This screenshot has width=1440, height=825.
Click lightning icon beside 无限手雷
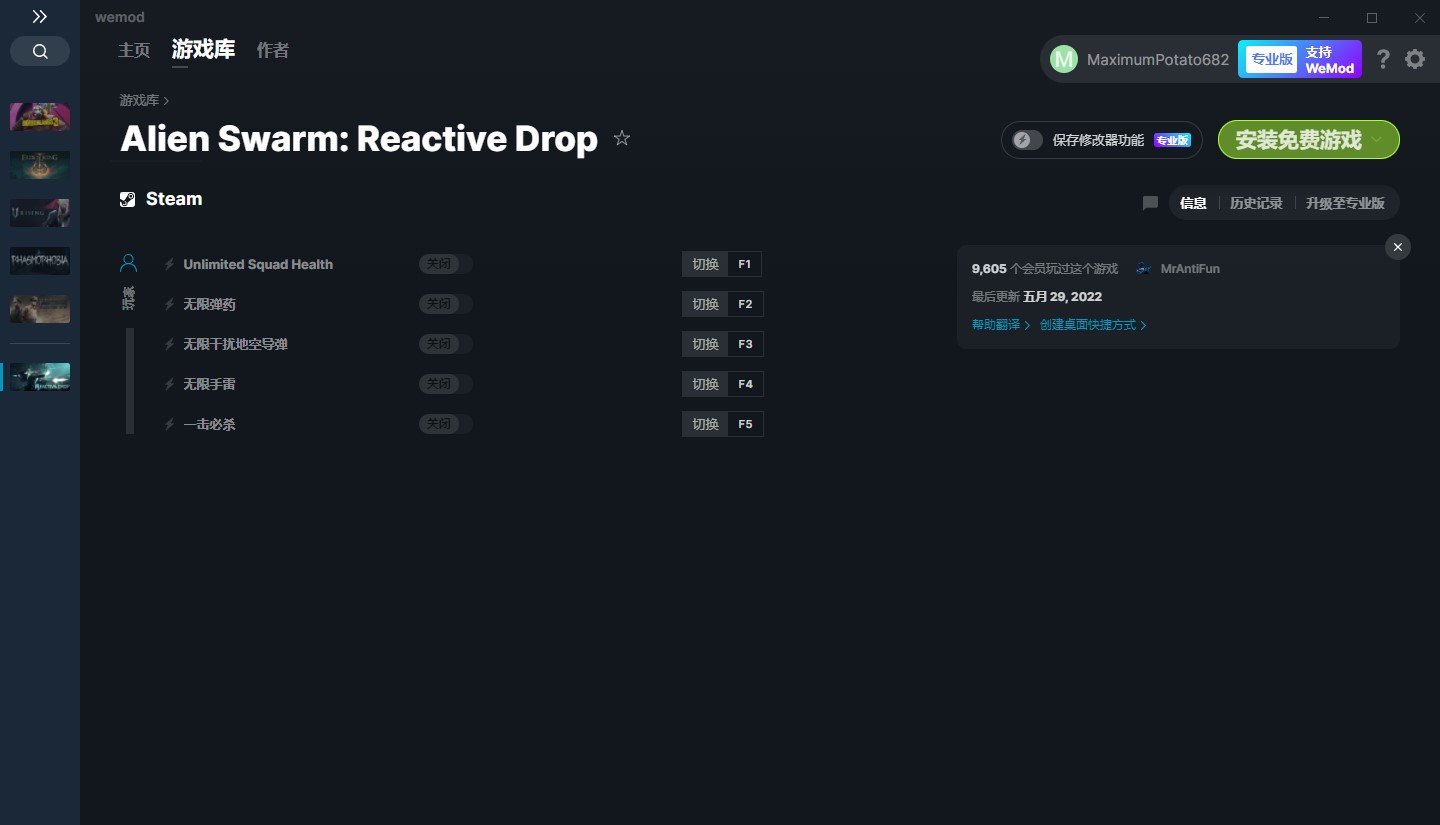[169, 384]
